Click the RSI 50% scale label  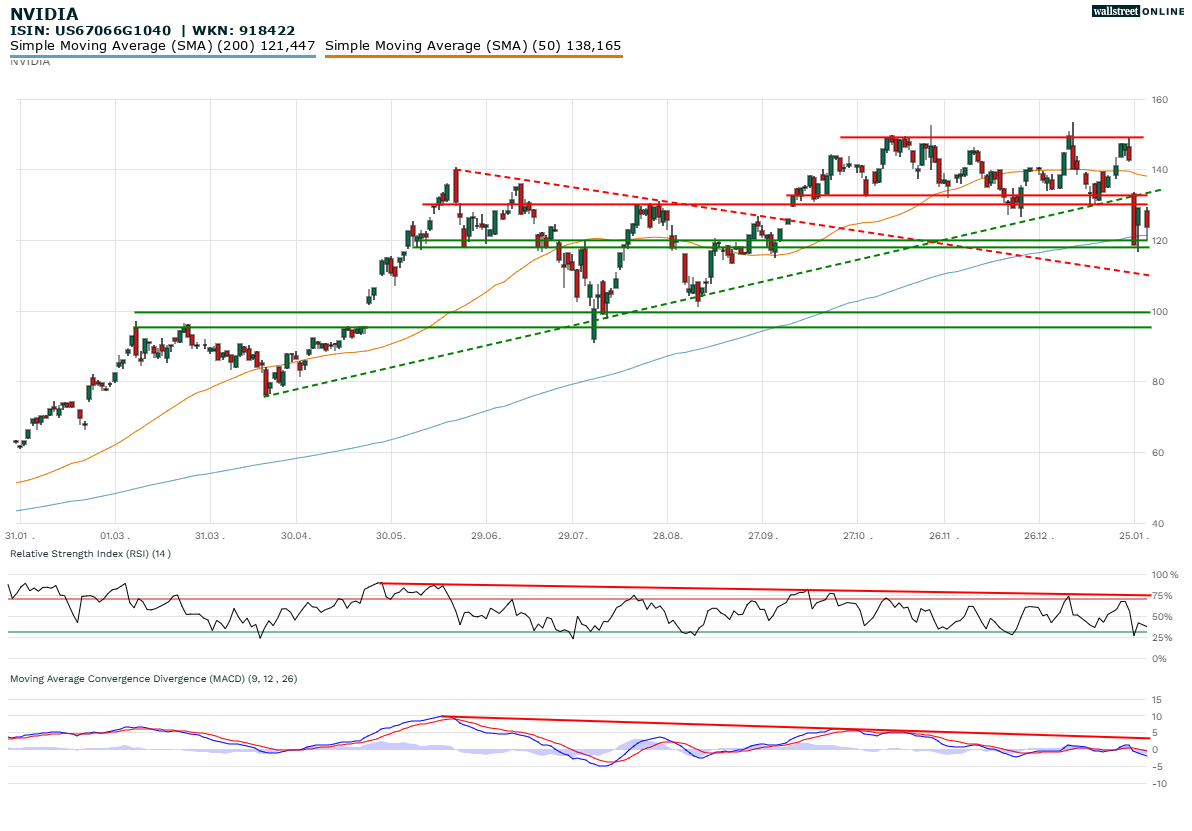tap(1163, 617)
